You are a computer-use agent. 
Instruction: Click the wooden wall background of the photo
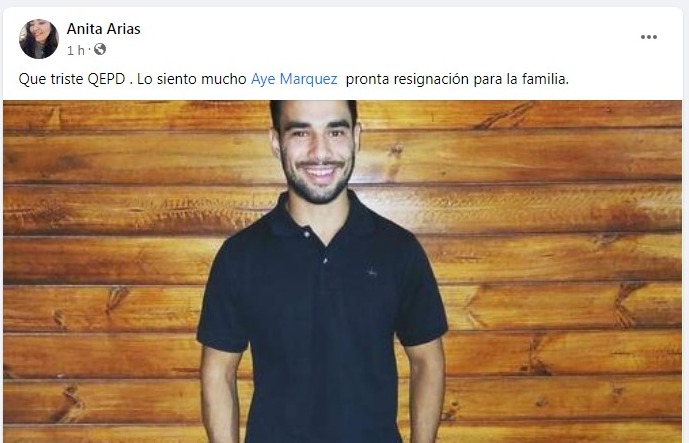point(549,264)
